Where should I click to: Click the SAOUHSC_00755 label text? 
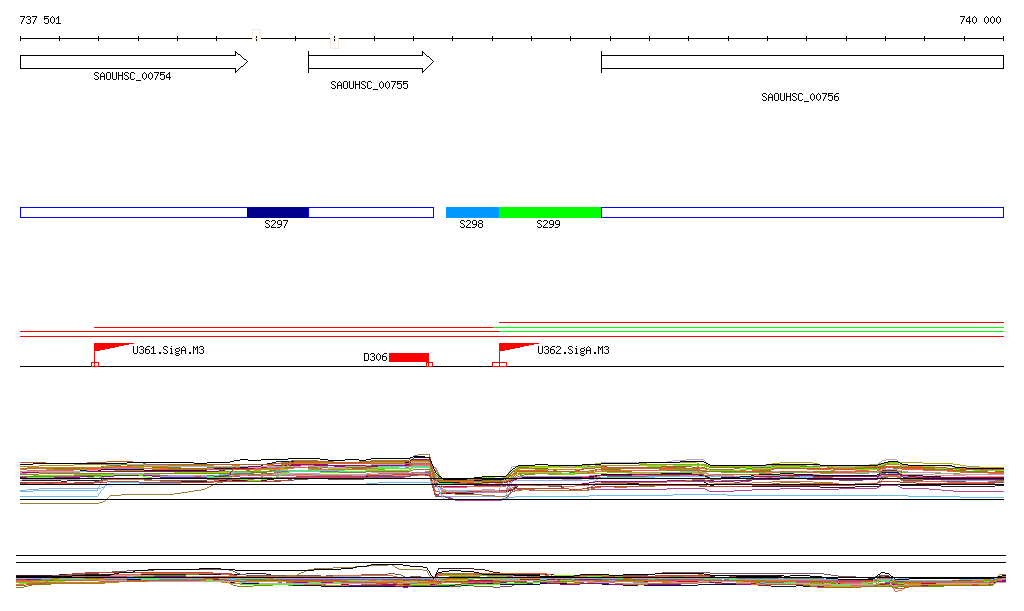click(369, 86)
